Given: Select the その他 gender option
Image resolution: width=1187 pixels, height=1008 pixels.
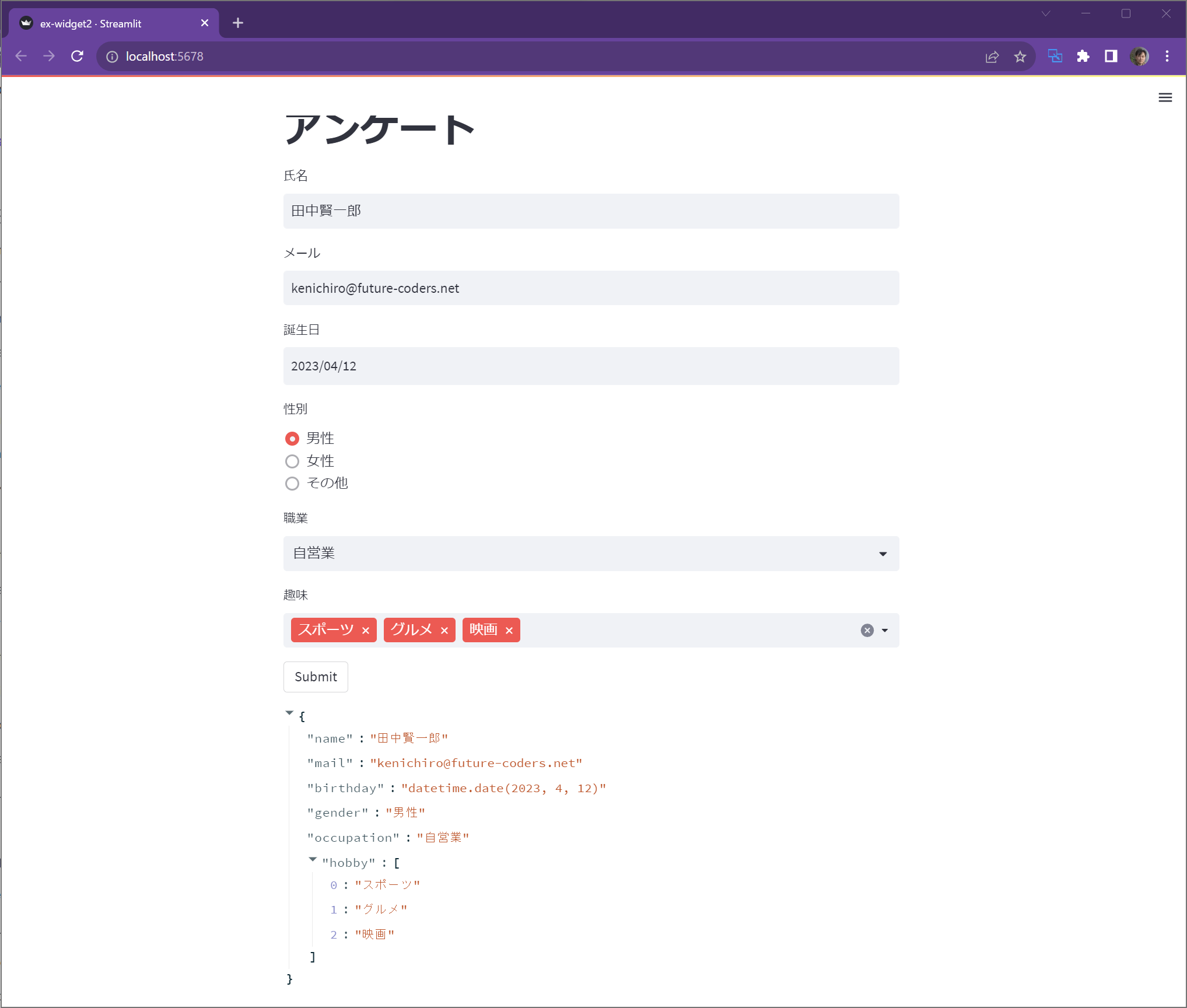Looking at the screenshot, I should point(292,483).
